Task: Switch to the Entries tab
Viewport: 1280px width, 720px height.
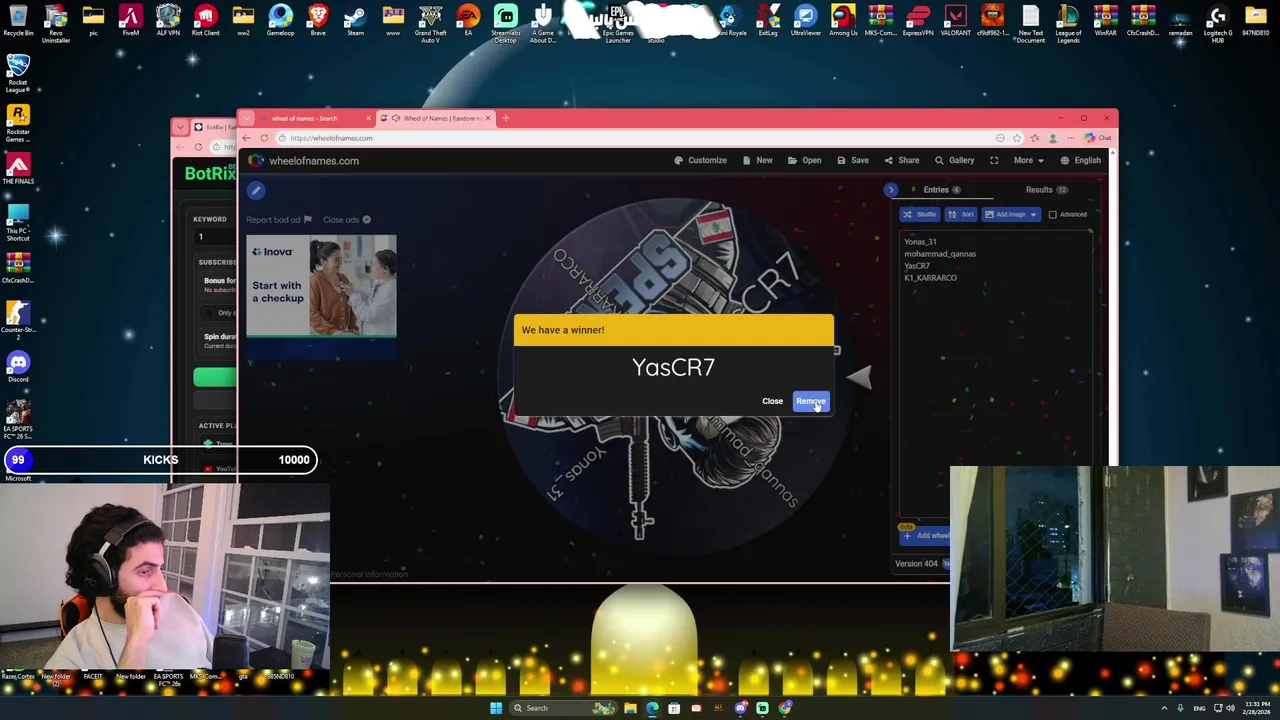Action: coord(940,189)
